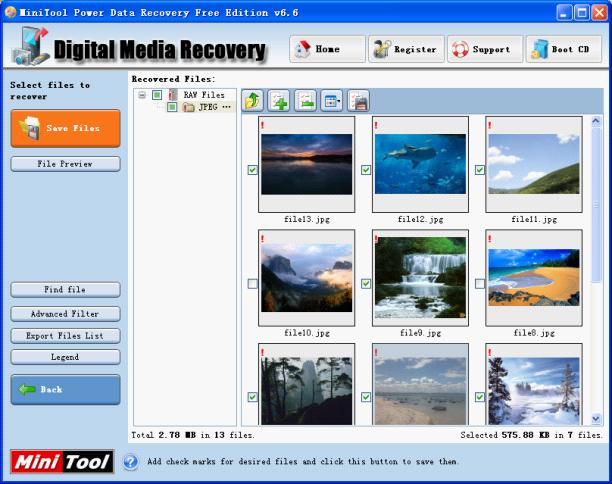This screenshot has height=484, width=612.
Task: Toggle the RAW Files tree checkbox
Action: [157, 95]
